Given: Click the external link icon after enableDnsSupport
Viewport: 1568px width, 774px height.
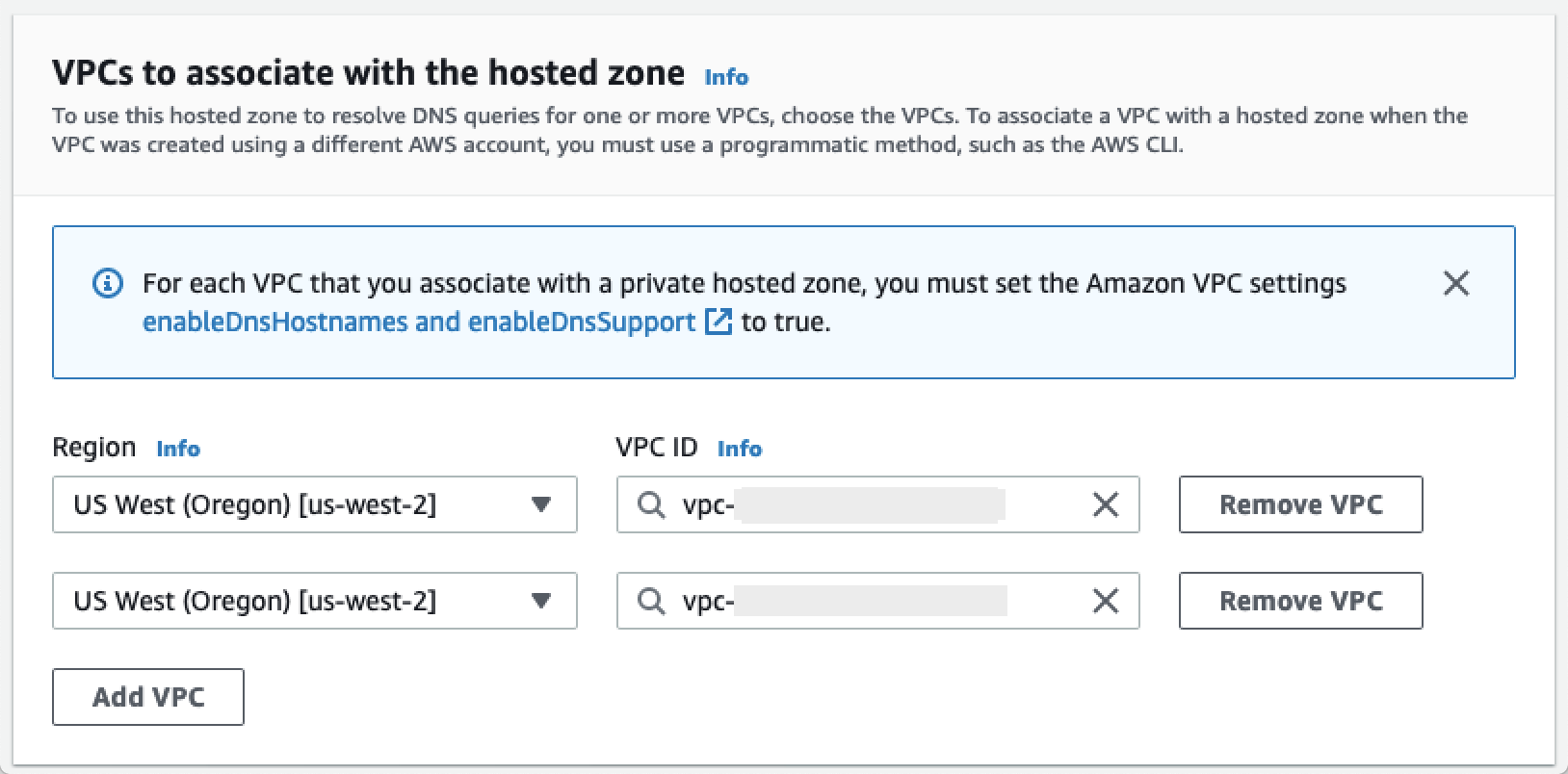Looking at the screenshot, I should pyautogui.click(x=719, y=322).
